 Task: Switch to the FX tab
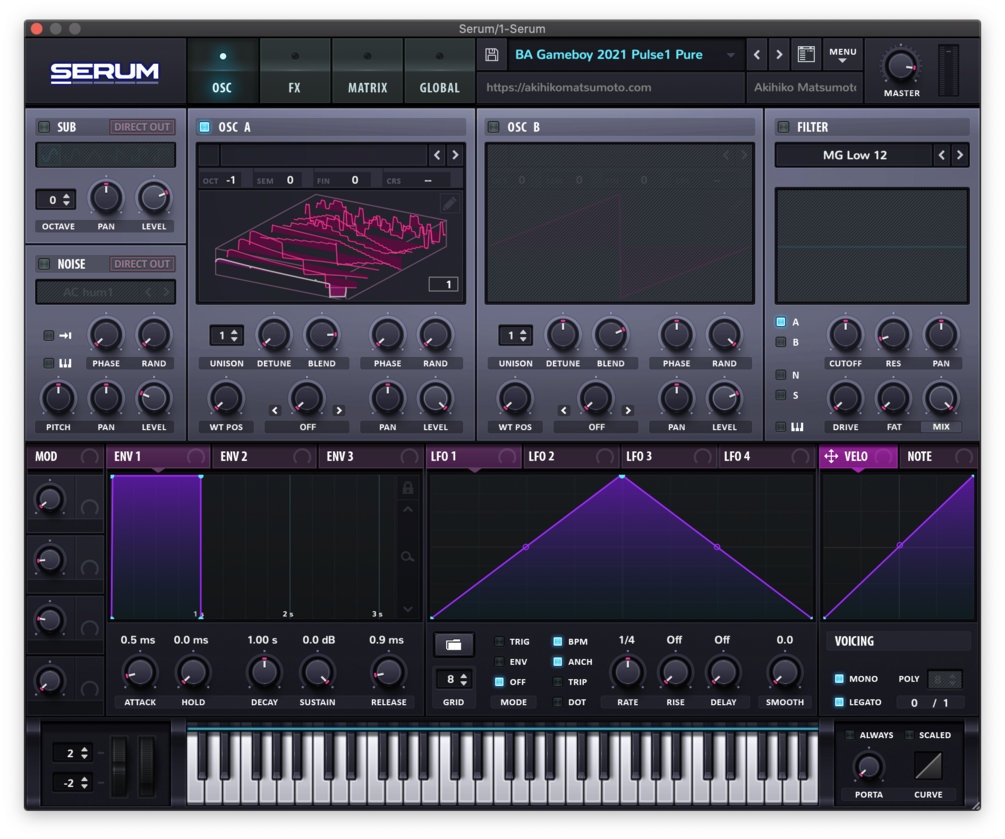294,71
